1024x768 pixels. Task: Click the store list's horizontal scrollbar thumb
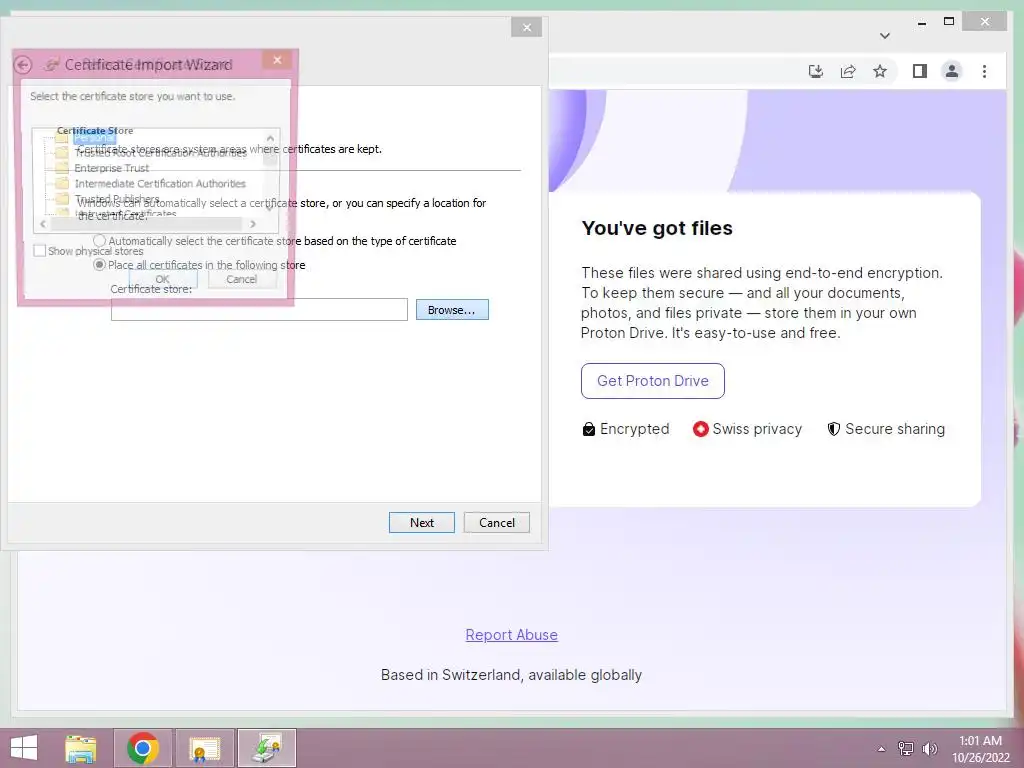tap(146, 224)
